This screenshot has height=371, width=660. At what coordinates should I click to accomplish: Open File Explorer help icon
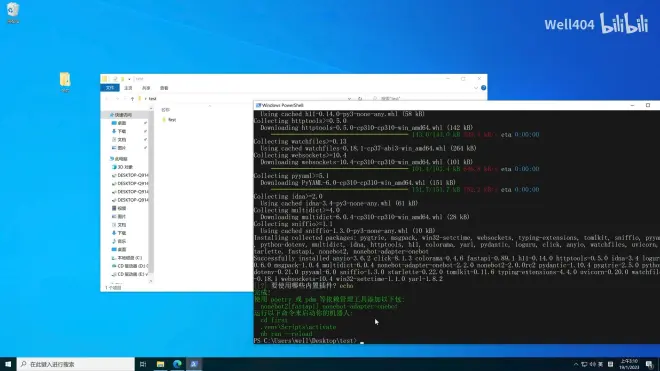[x=483, y=88]
